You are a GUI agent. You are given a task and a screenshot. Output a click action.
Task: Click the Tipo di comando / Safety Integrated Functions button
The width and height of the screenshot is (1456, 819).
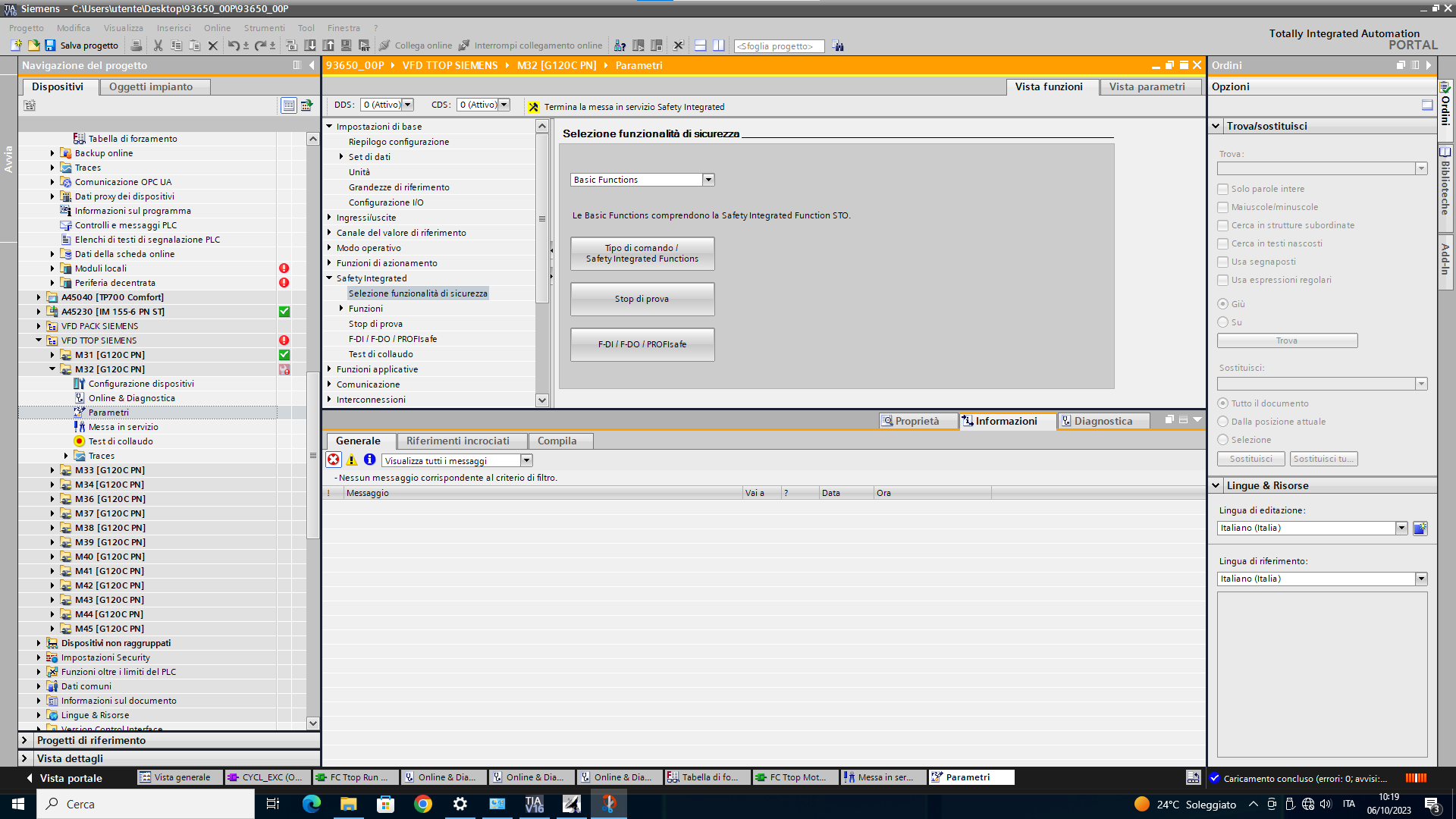pyautogui.click(x=642, y=253)
